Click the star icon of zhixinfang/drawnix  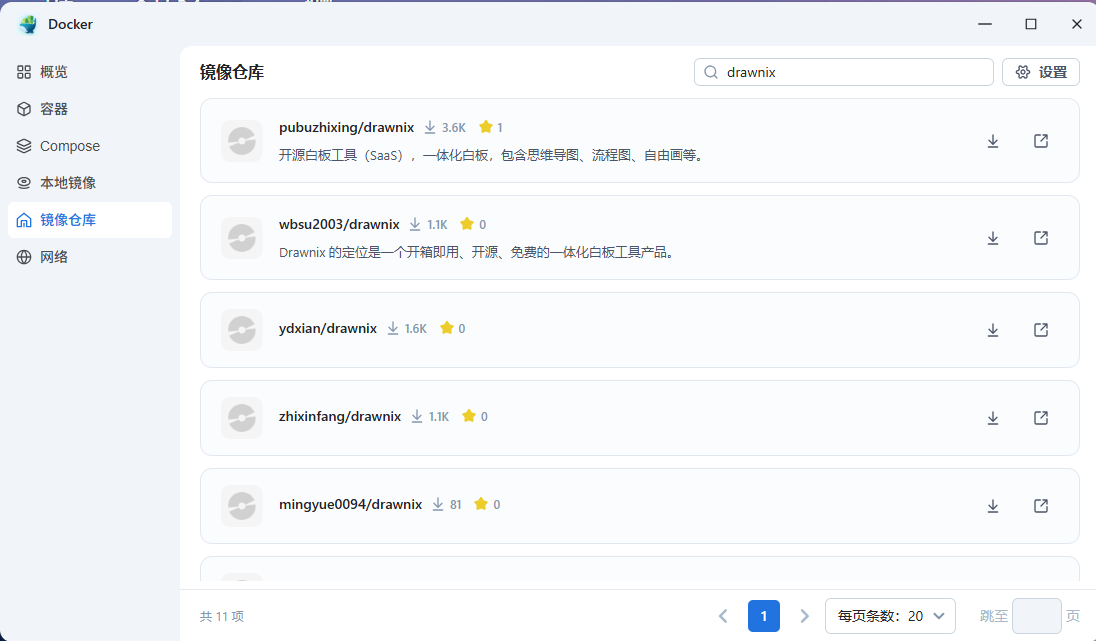coord(469,416)
